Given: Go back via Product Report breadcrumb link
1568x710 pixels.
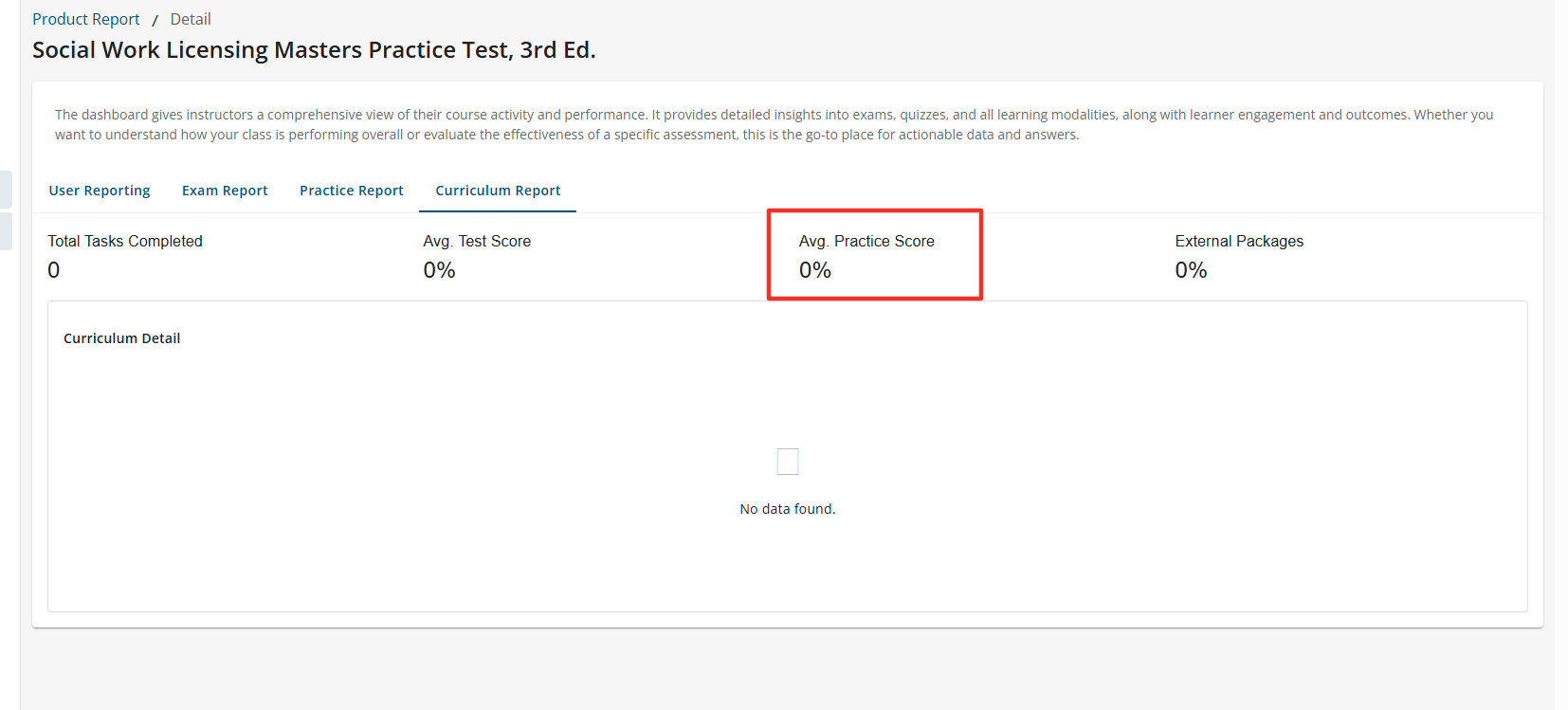Looking at the screenshot, I should [x=85, y=19].
